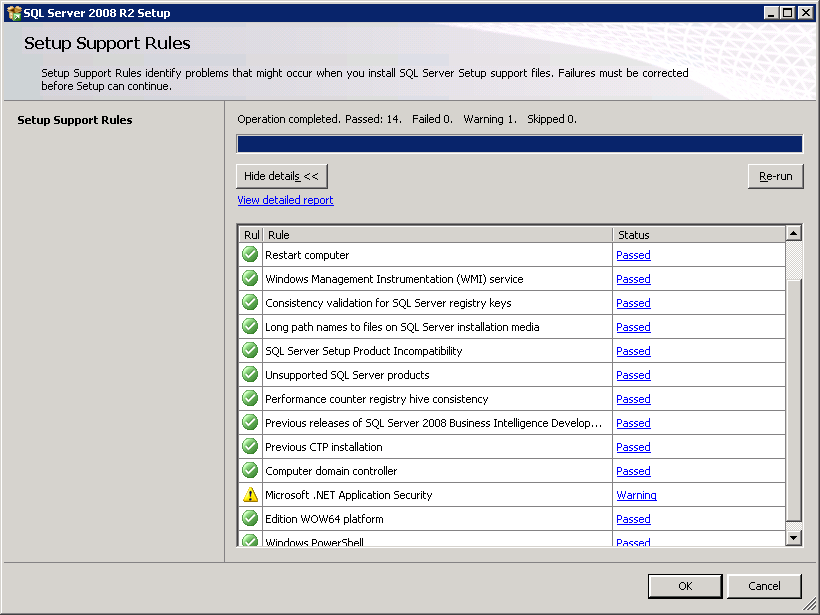Viewport: 820px width, 615px height.
Task: Click the green check icon beside Restart computer
Action: (250, 254)
